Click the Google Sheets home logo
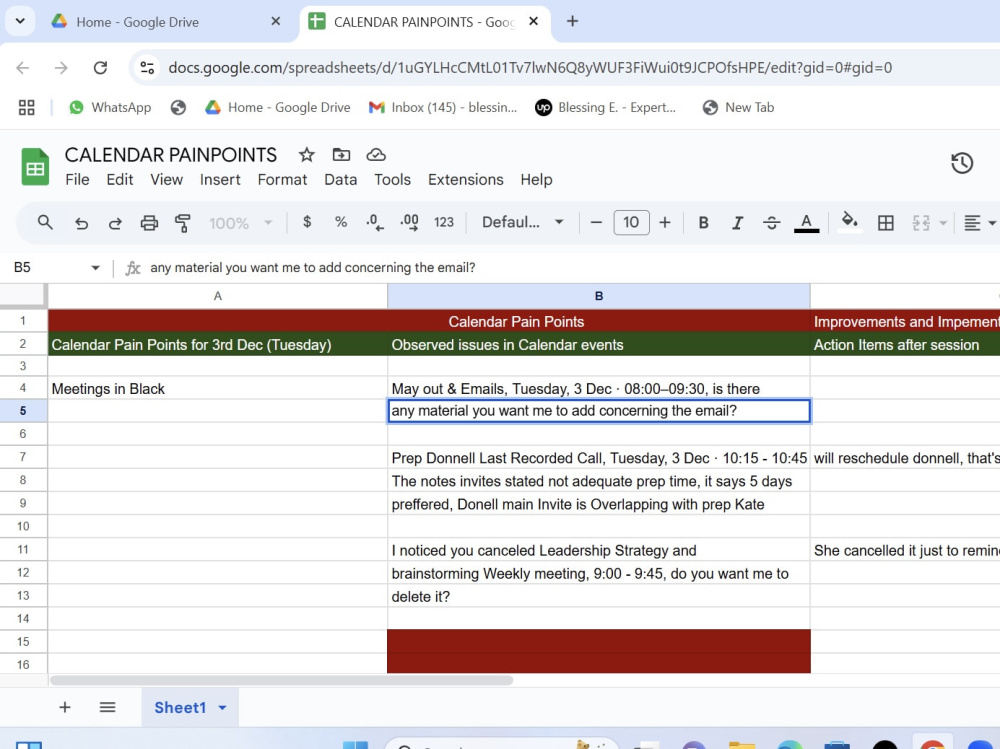This screenshot has width=1000, height=749. [x=35, y=167]
